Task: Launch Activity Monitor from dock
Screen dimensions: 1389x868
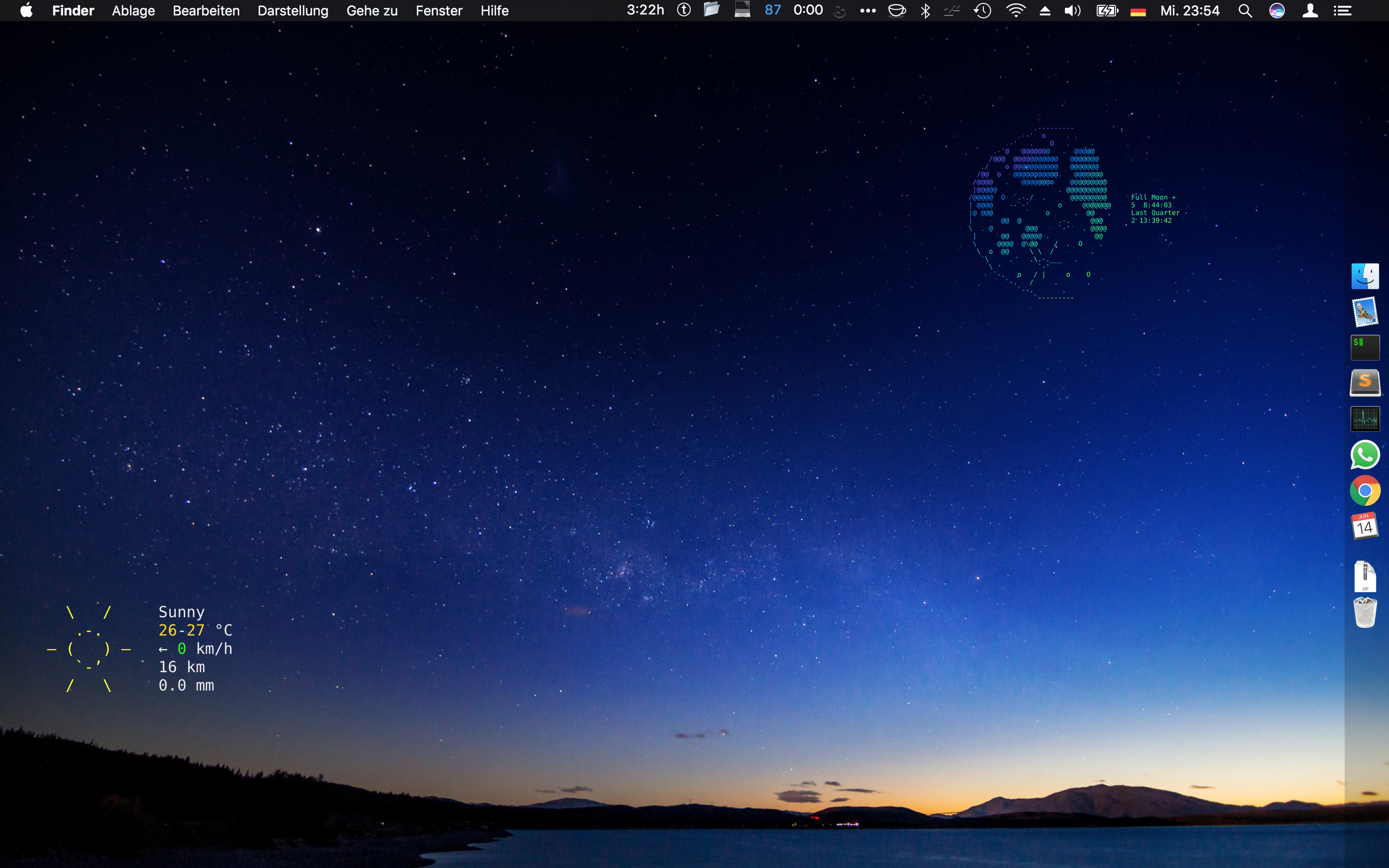Action: [x=1365, y=419]
